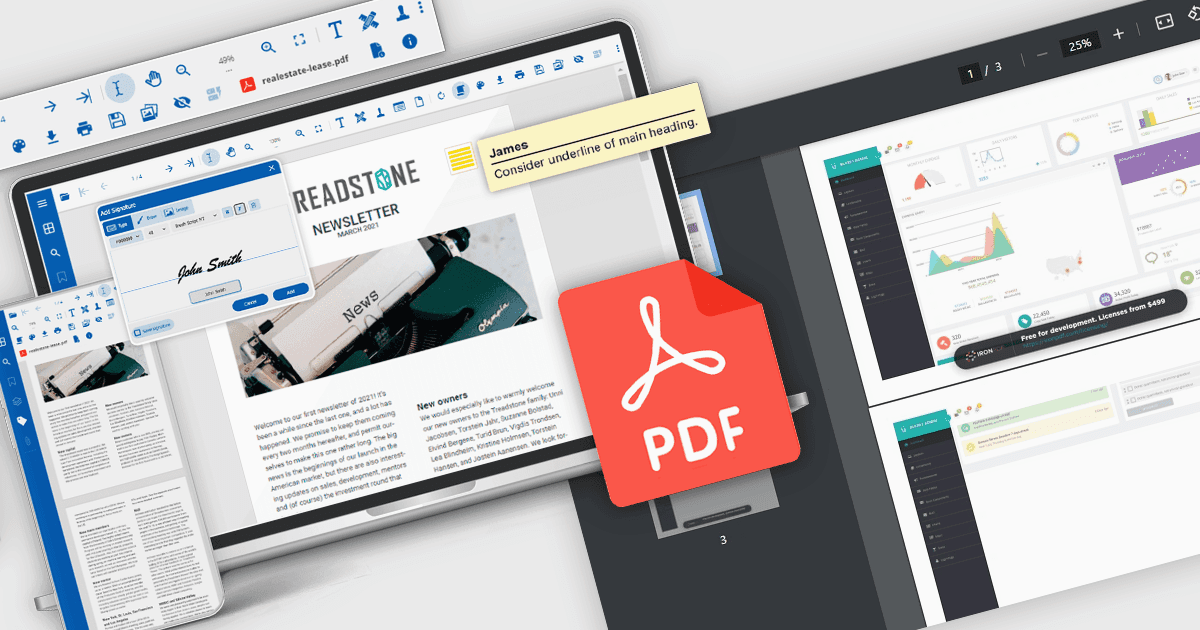
Task: Select the text selection cursor tool in top toolbar
Action: (x=119, y=88)
